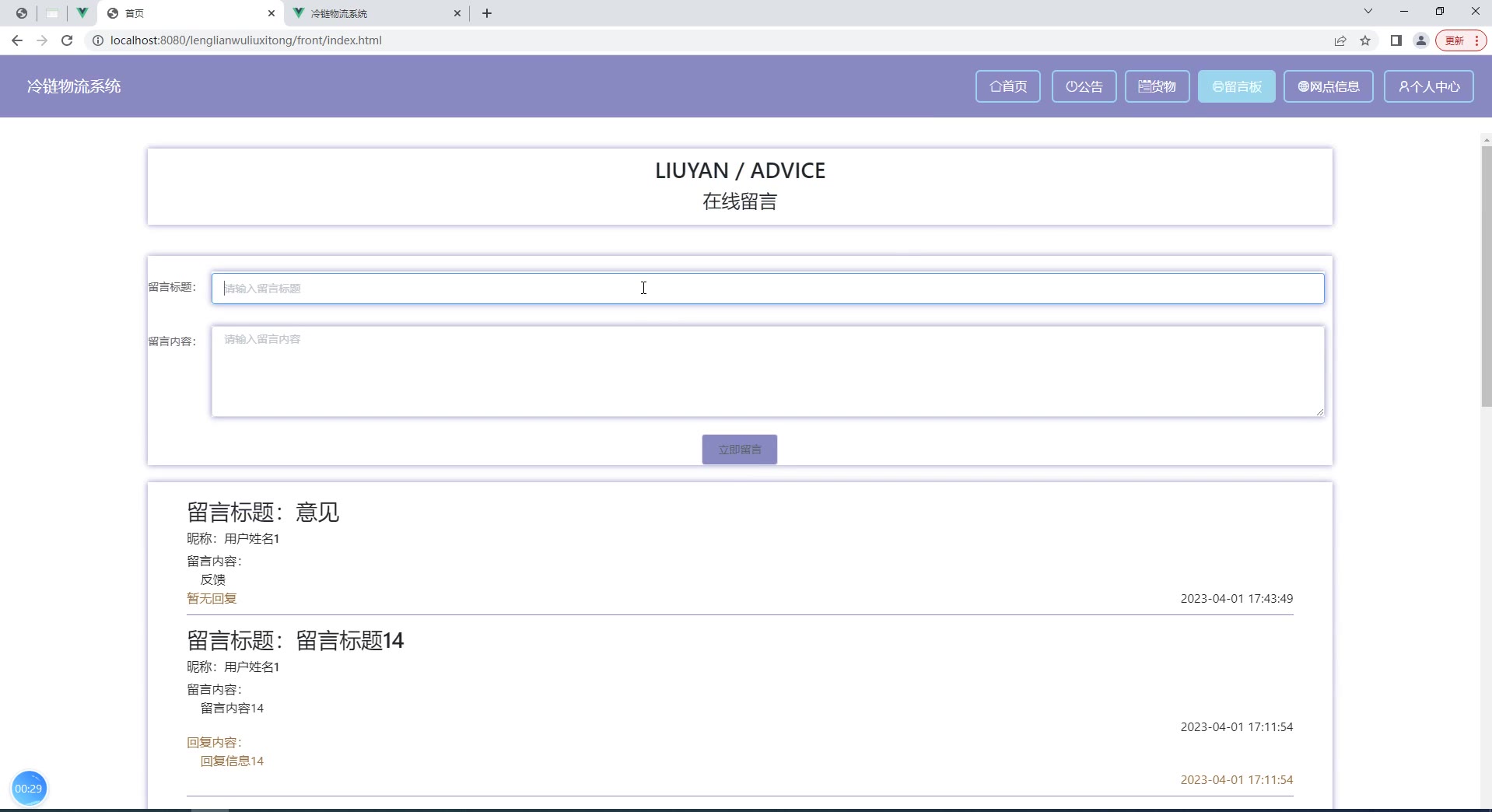Click the LIUYAN / ADVICE heading
Screen dimensions: 1492x812
click(740, 170)
